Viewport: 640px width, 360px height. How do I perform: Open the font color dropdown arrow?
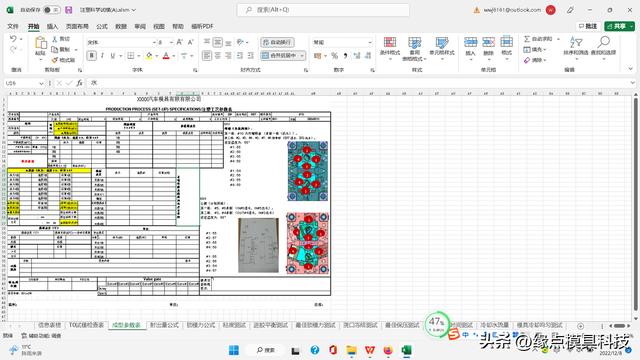tap(174, 56)
